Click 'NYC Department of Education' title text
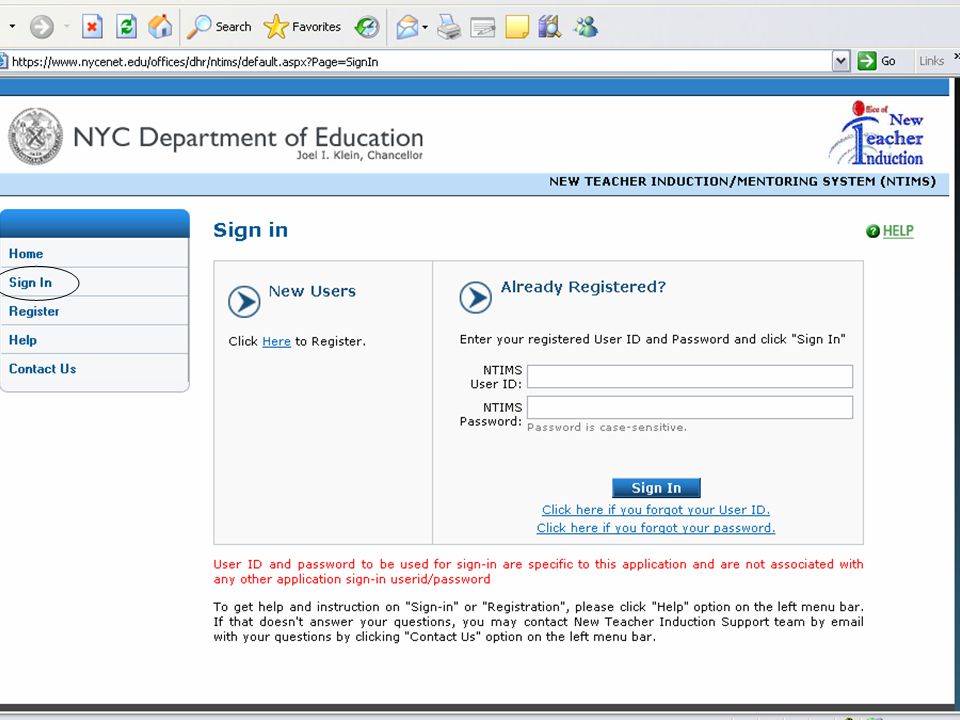 click(x=248, y=137)
